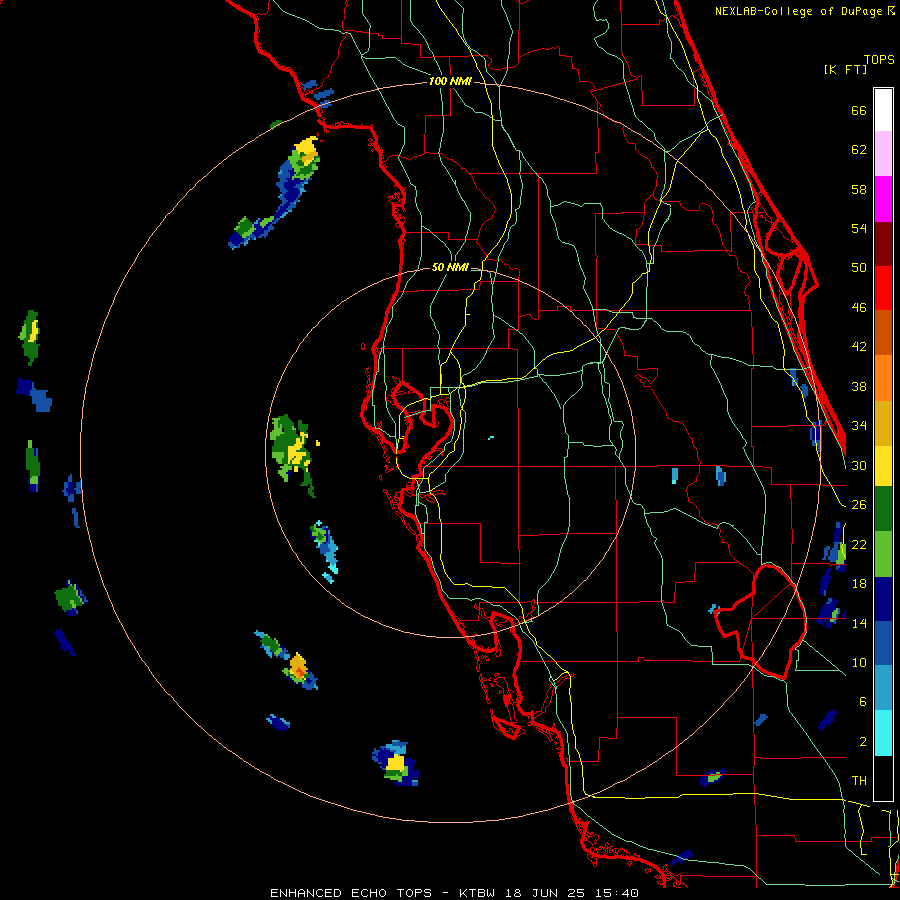Click the [K FT] units label
This screenshot has width=900, height=900.
click(x=846, y=69)
